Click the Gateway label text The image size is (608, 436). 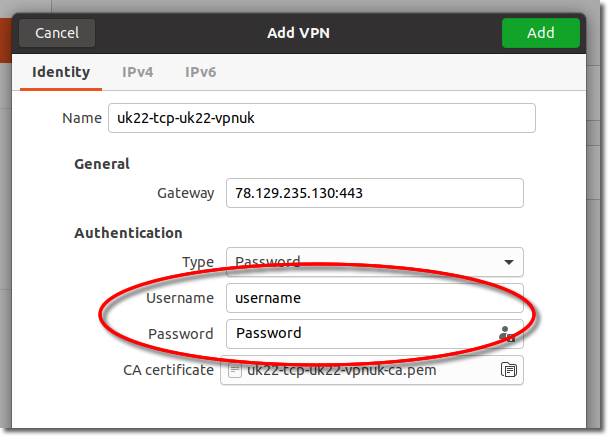185,193
